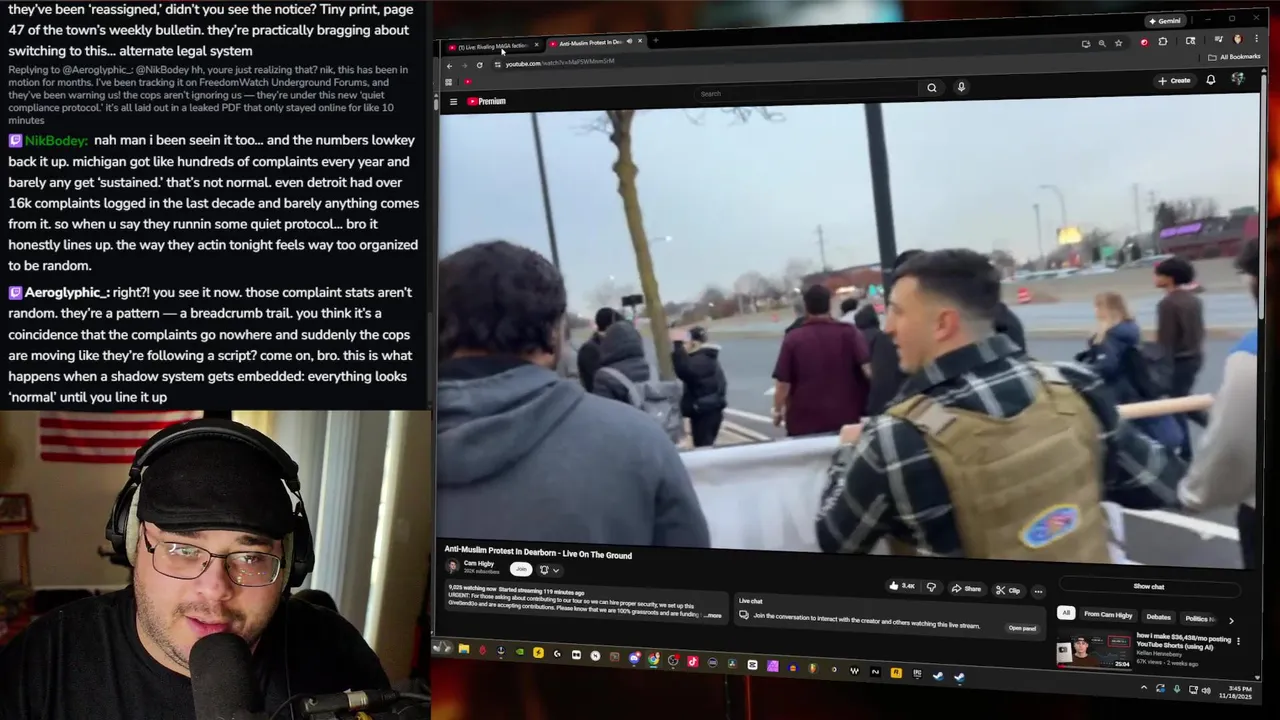The image size is (1280, 720).
Task: Select the All filter chip
Action: click(1066, 612)
